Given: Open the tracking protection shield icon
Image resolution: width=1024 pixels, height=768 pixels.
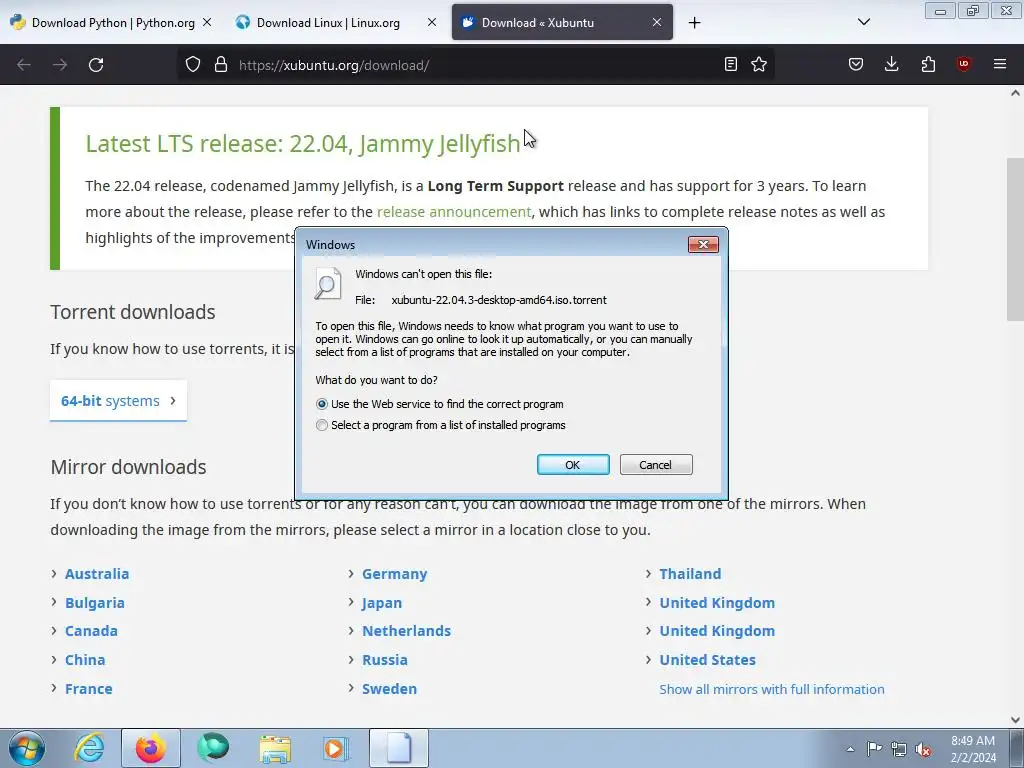Looking at the screenshot, I should pyautogui.click(x=193, y=65).
